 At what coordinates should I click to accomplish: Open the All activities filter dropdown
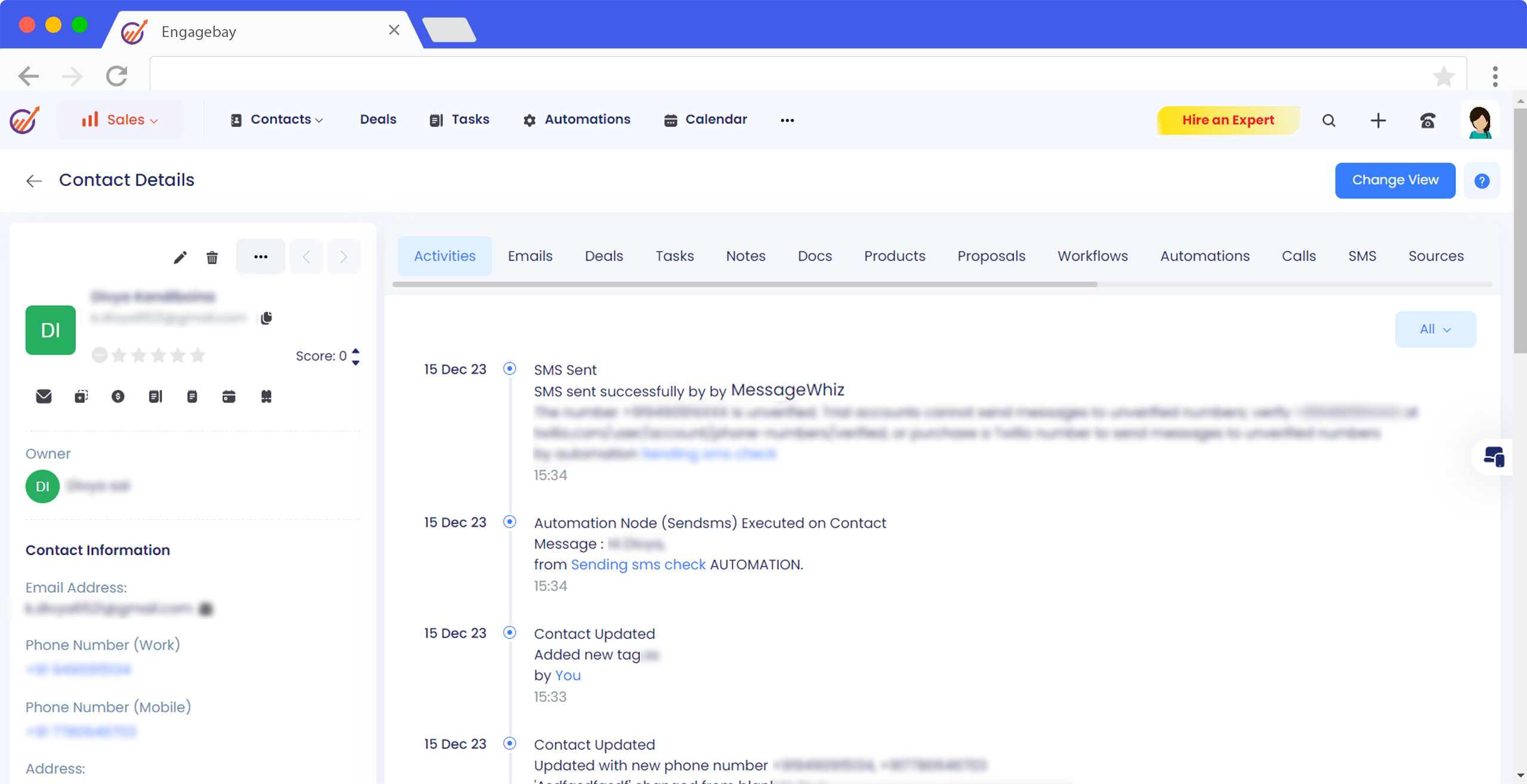click(x=1435, y=329)
